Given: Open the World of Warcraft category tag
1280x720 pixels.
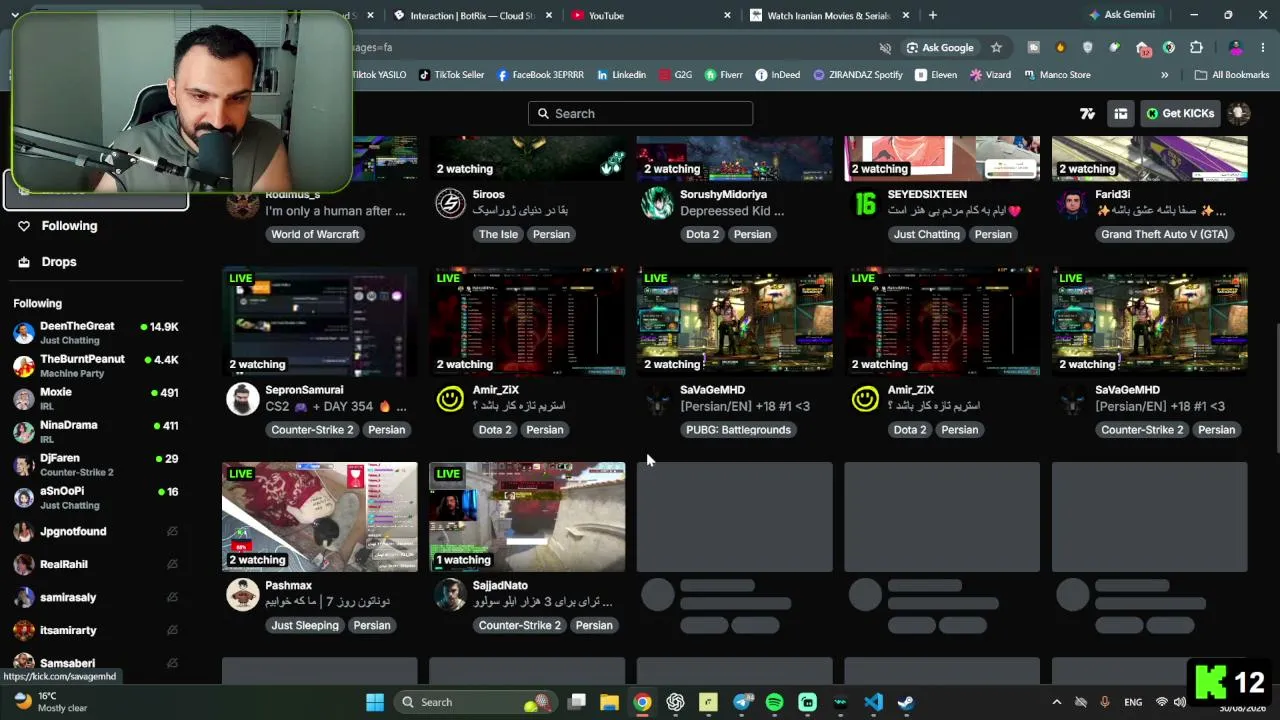Looking at the screenshot, I should 315,234.
